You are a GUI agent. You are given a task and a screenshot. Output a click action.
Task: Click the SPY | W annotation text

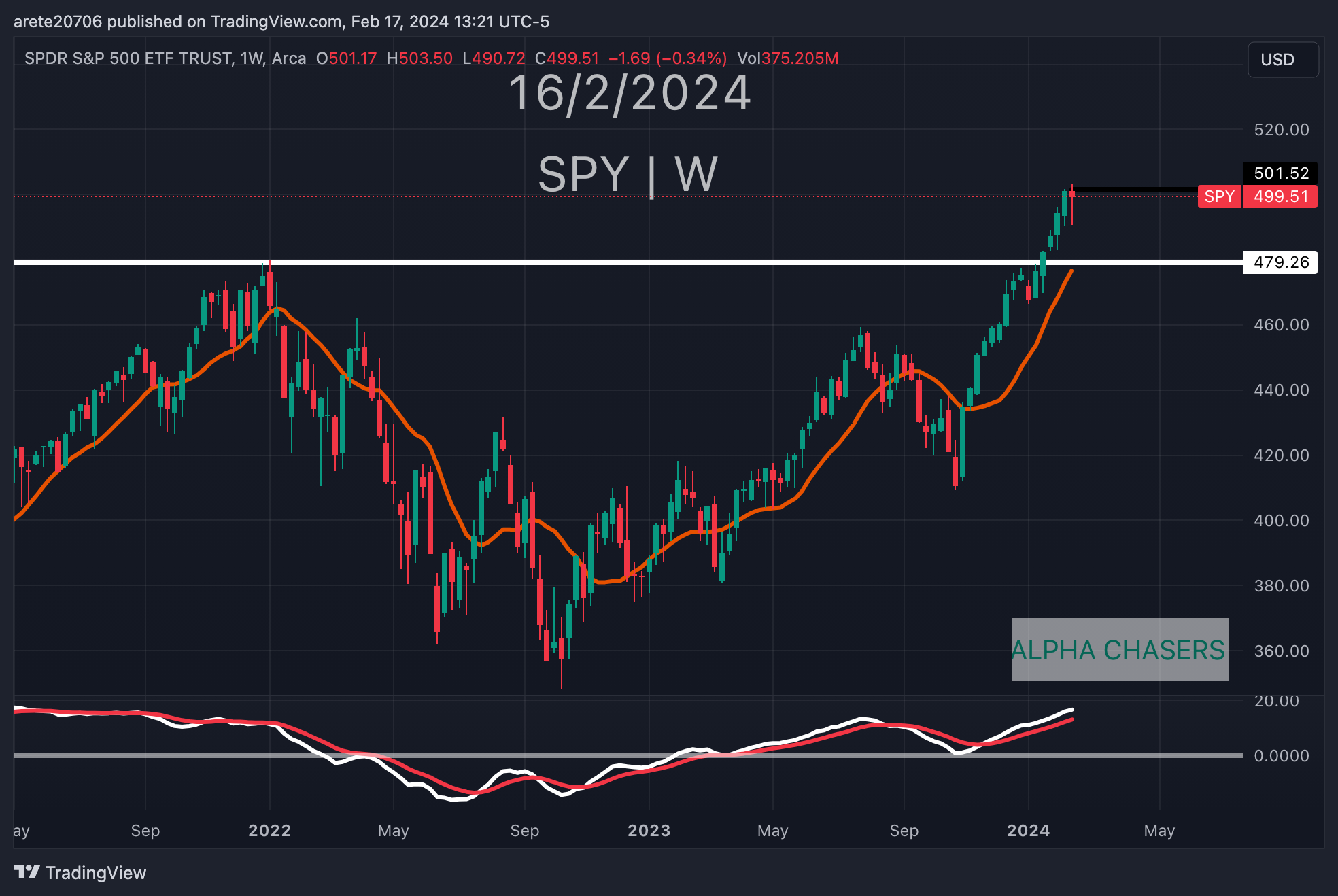(628, 174)
